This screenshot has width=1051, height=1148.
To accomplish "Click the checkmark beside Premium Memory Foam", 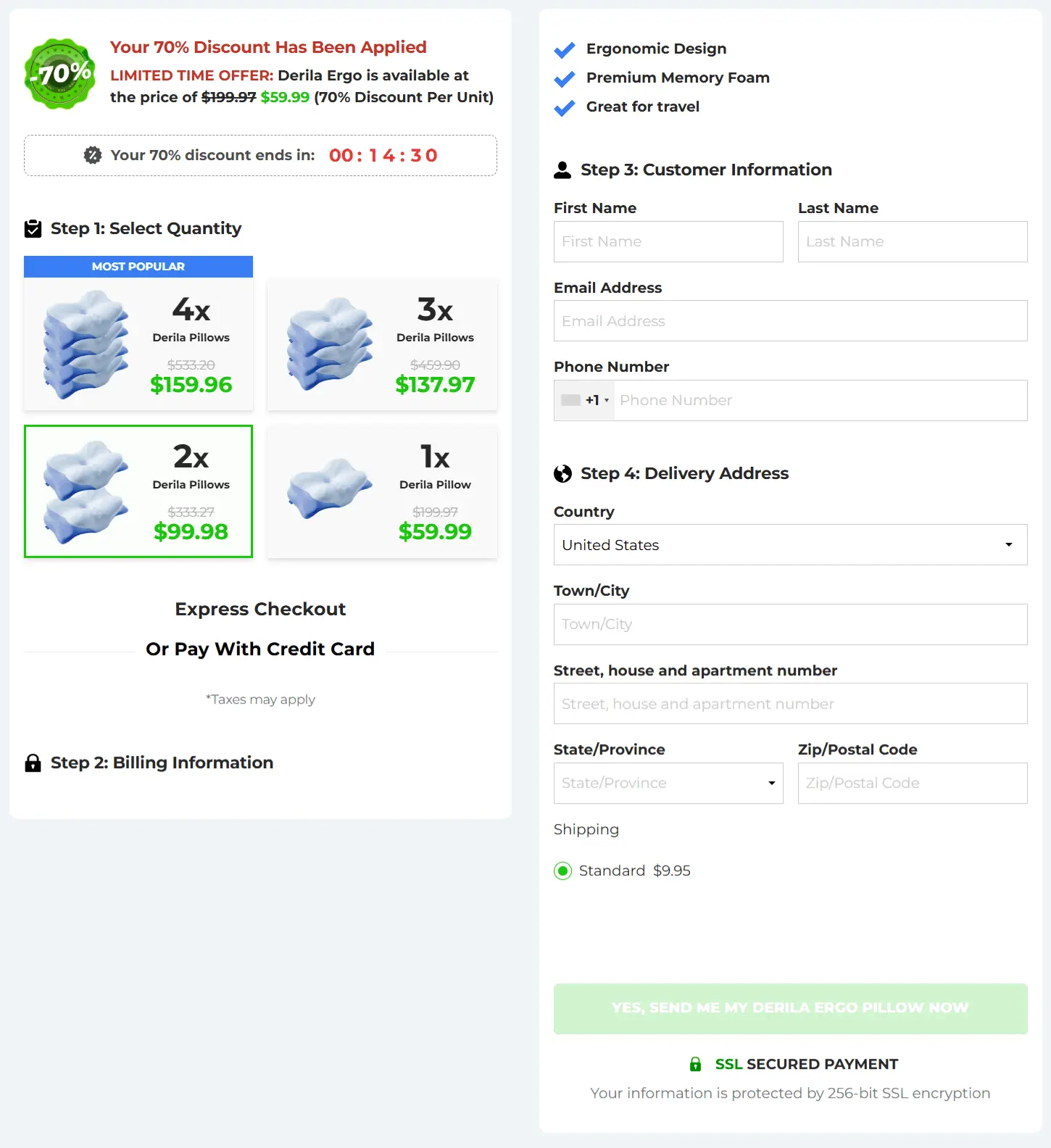I will point(565,78).
